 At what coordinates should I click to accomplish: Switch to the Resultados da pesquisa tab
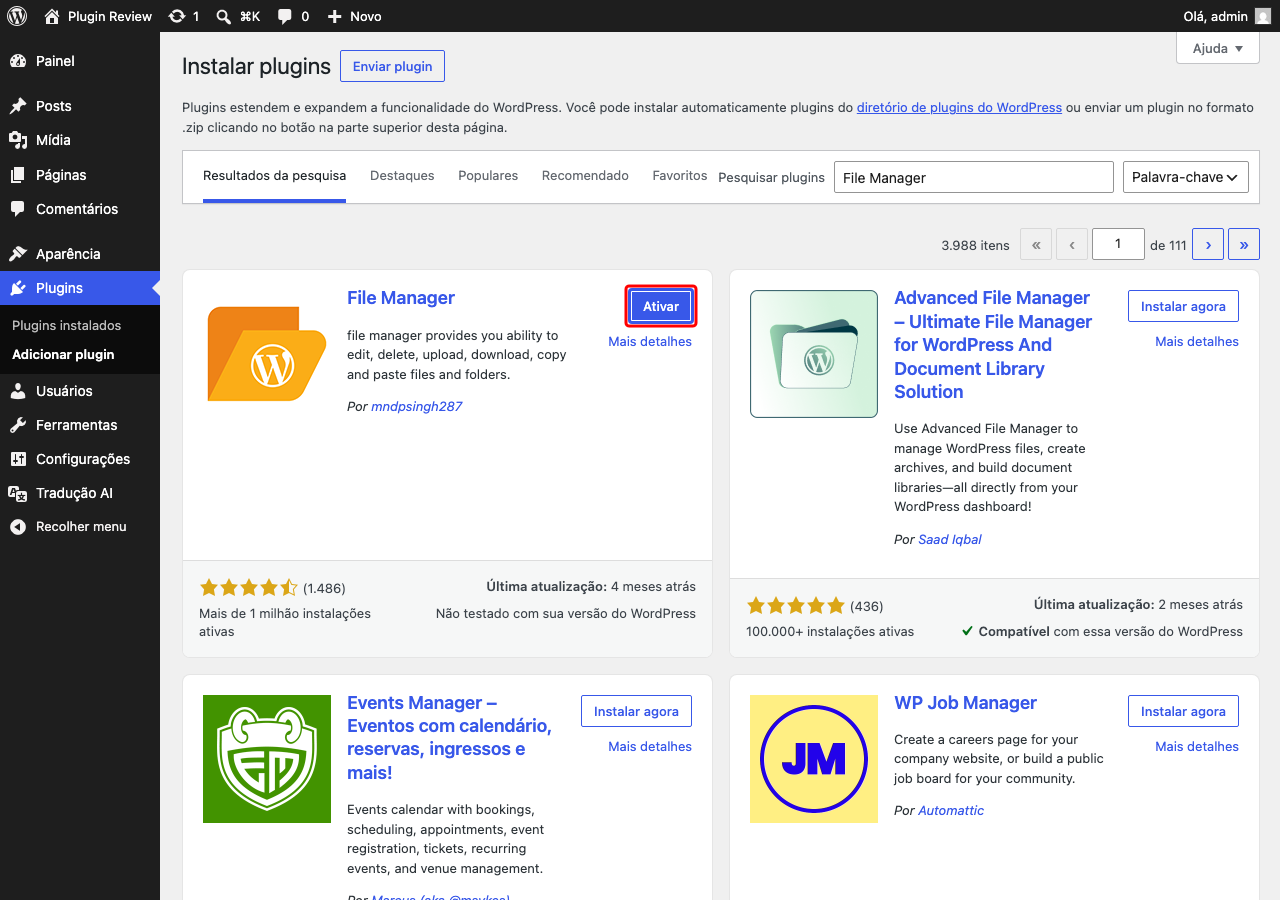pyautogui.click(x=274, y=176)
